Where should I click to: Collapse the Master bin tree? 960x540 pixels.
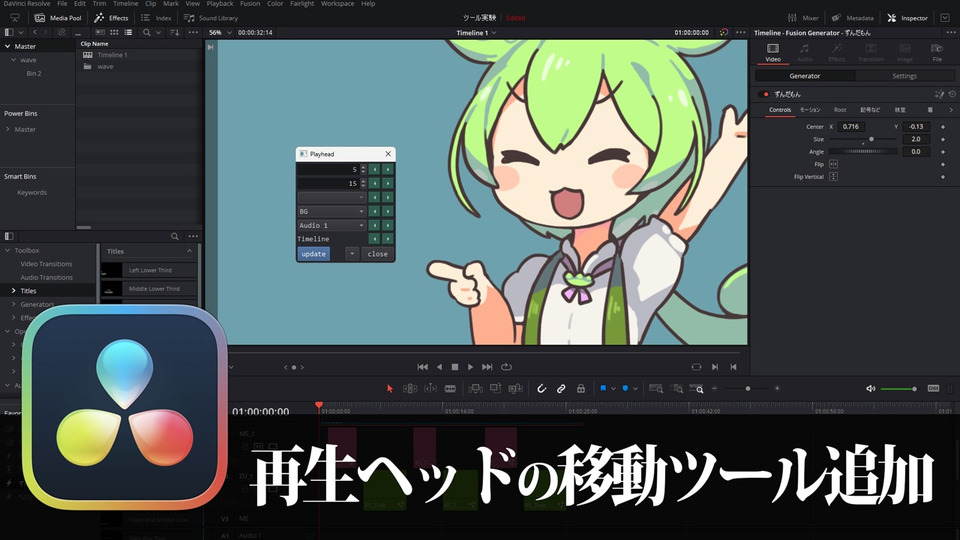click(x=7, y=46)
